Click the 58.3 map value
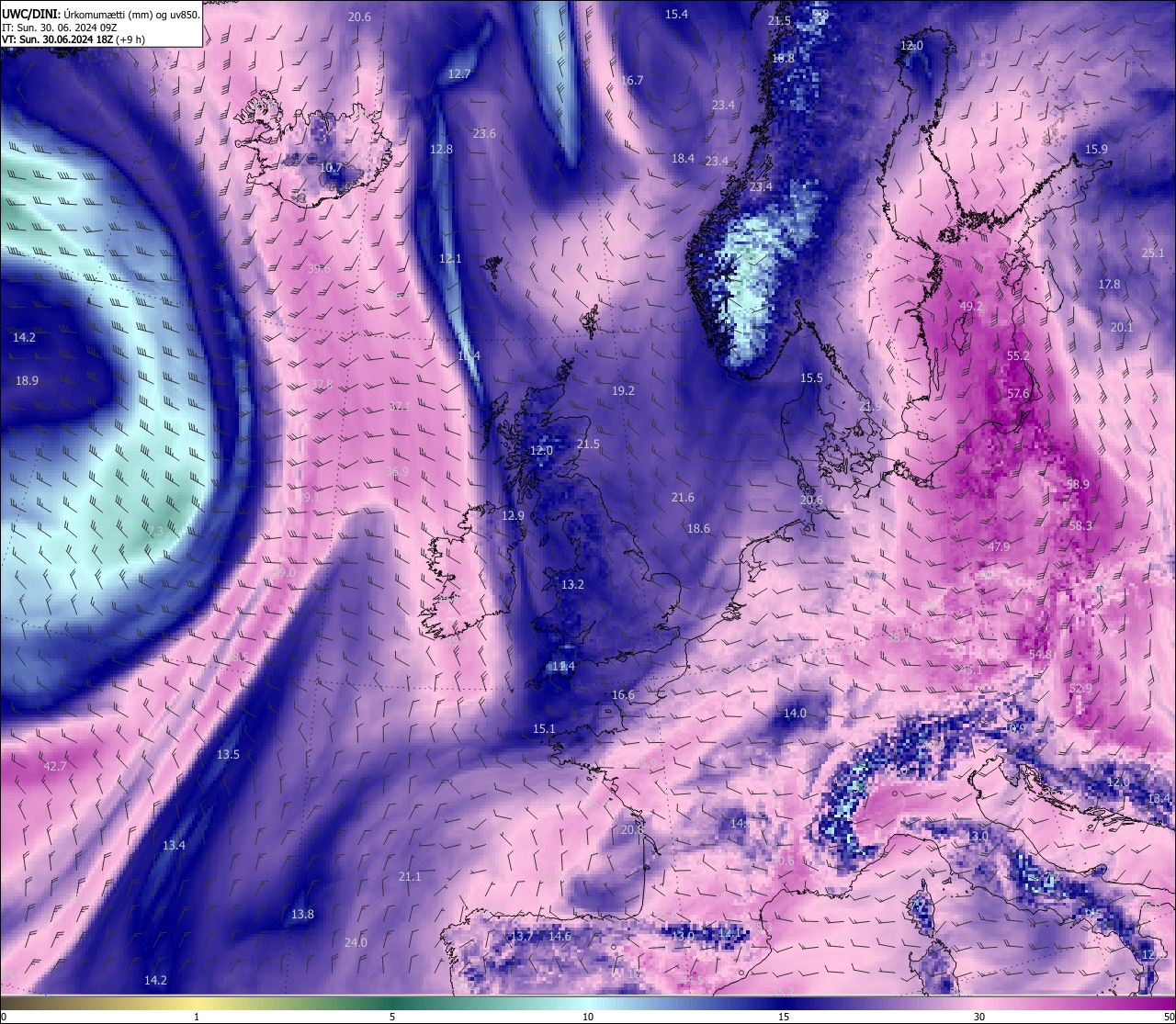 [x=1080, y=525]
